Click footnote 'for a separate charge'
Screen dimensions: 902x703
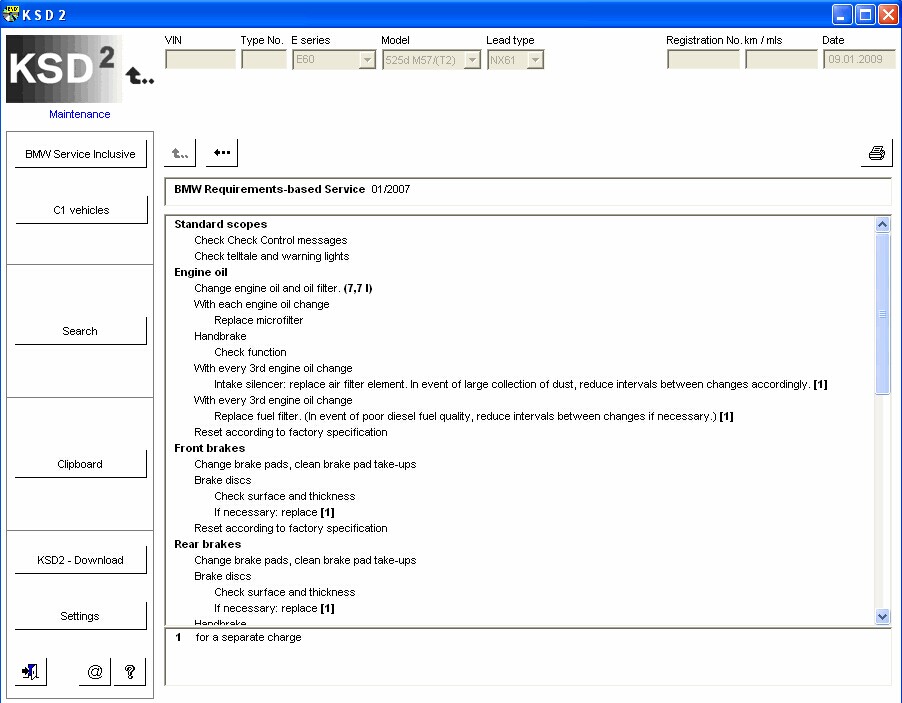[249, 637]
